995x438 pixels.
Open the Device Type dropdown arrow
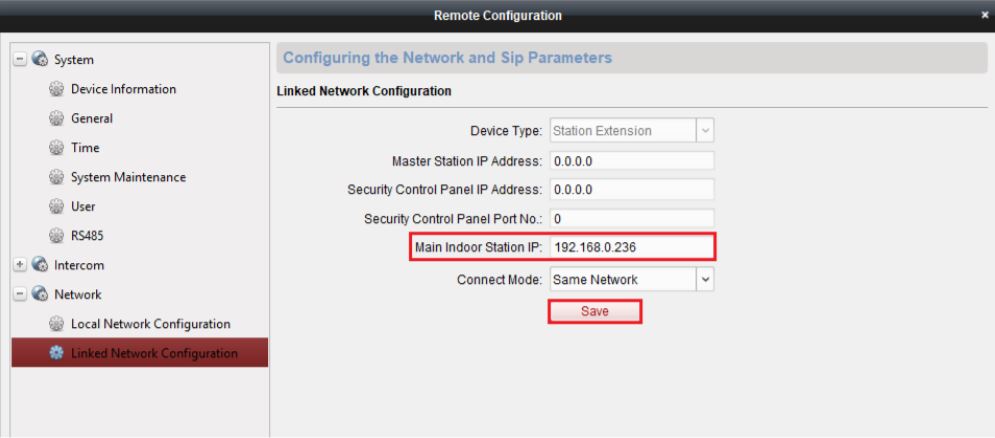pos(706,131)
